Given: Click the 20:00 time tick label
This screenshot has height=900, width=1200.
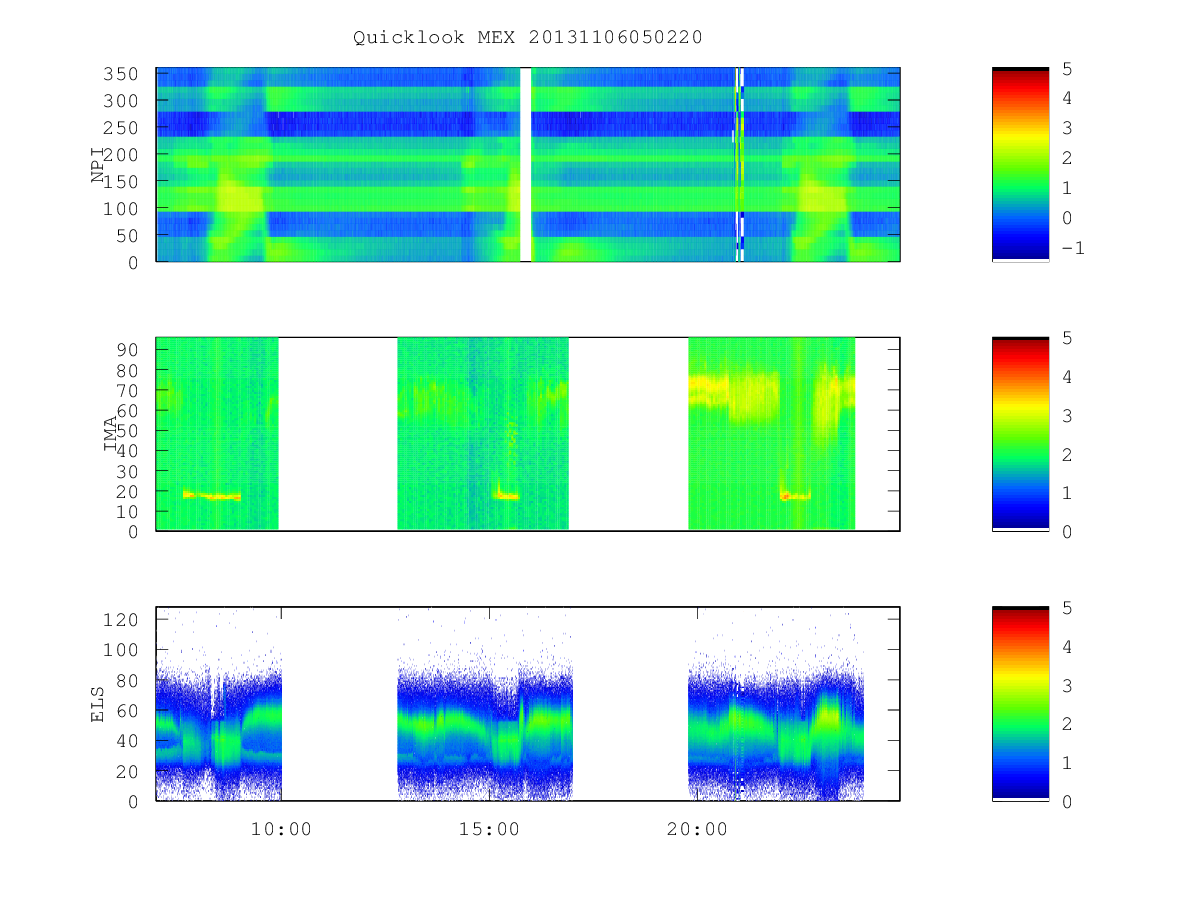Looking at the screenshot, I should [x=697, y=829].
